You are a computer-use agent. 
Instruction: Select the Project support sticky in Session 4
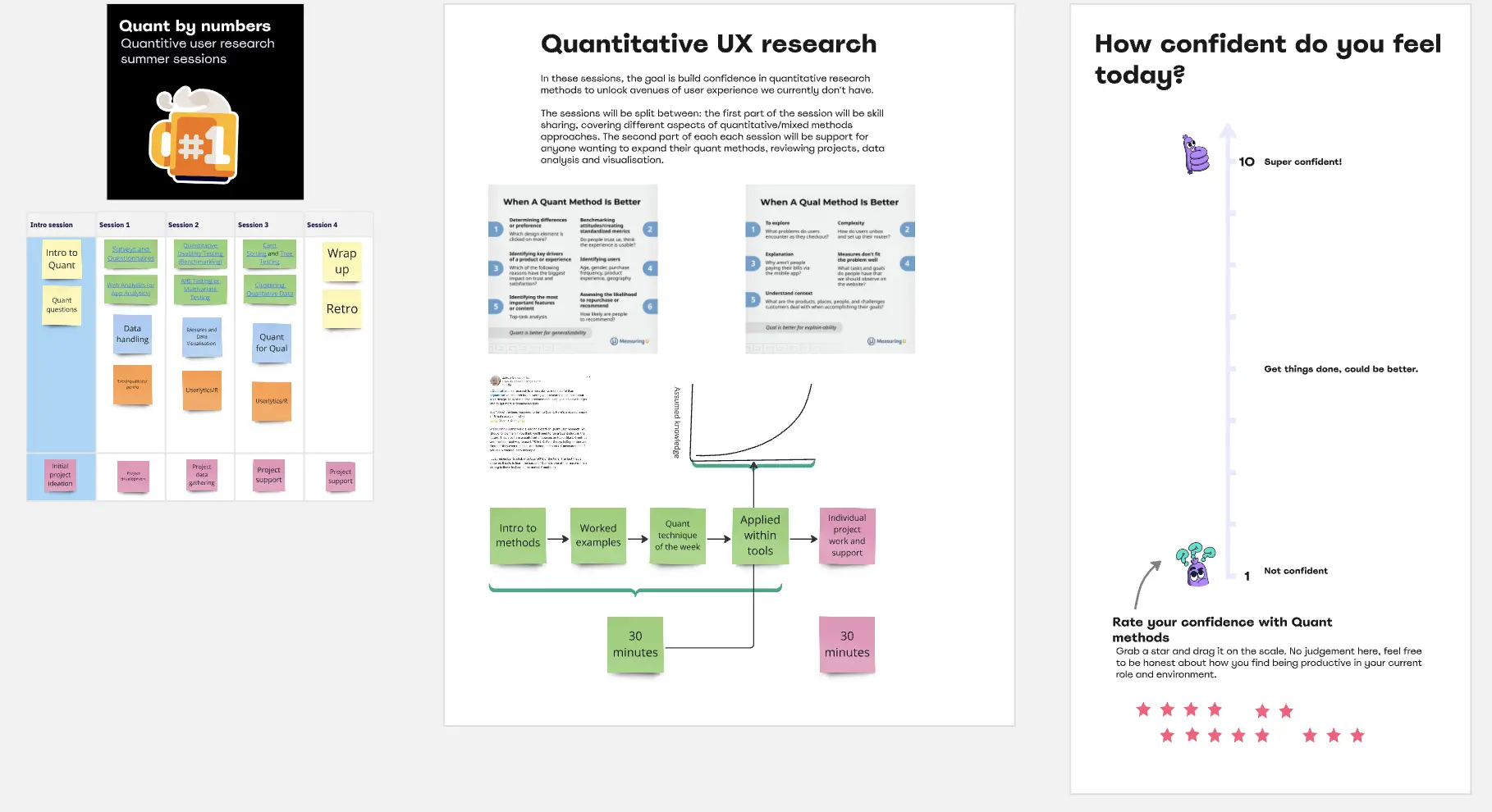click(341, 477)
